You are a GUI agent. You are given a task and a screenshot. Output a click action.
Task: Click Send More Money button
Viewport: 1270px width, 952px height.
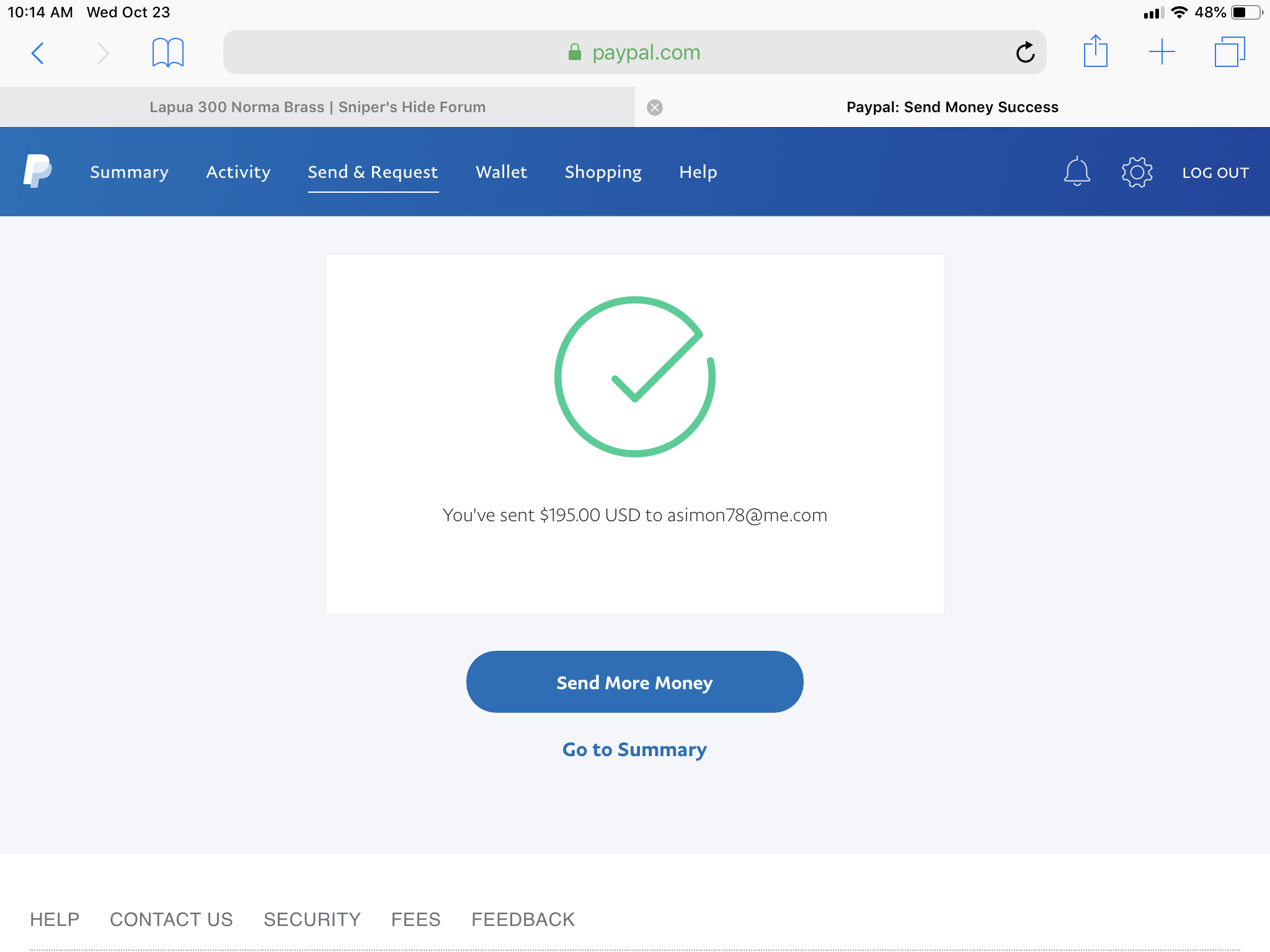click(x=634, y=682)
